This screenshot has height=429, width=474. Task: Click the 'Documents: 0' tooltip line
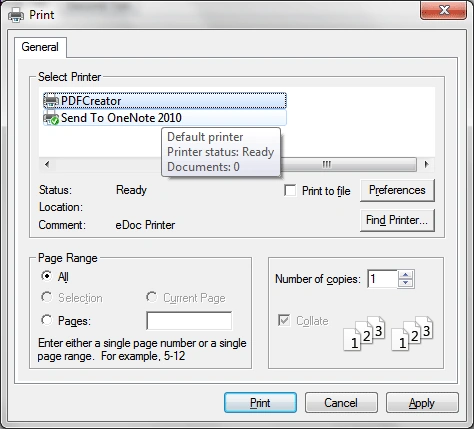[x=203, y=167]
